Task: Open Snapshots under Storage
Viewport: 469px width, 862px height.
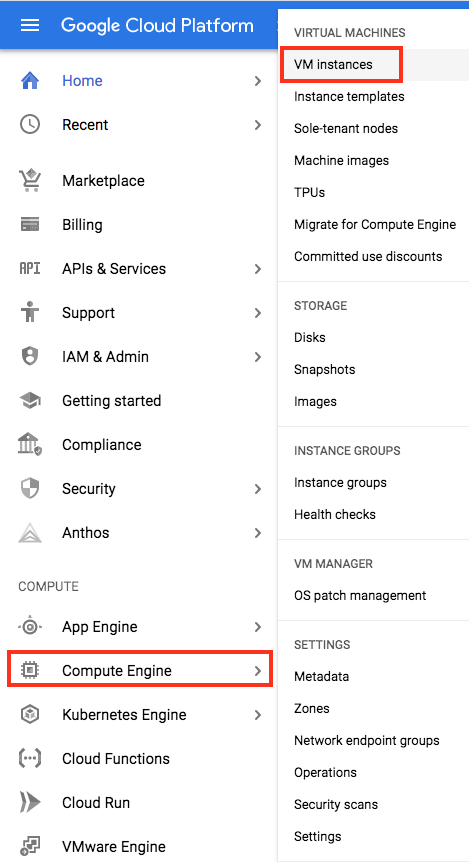Action: [324, 369]
